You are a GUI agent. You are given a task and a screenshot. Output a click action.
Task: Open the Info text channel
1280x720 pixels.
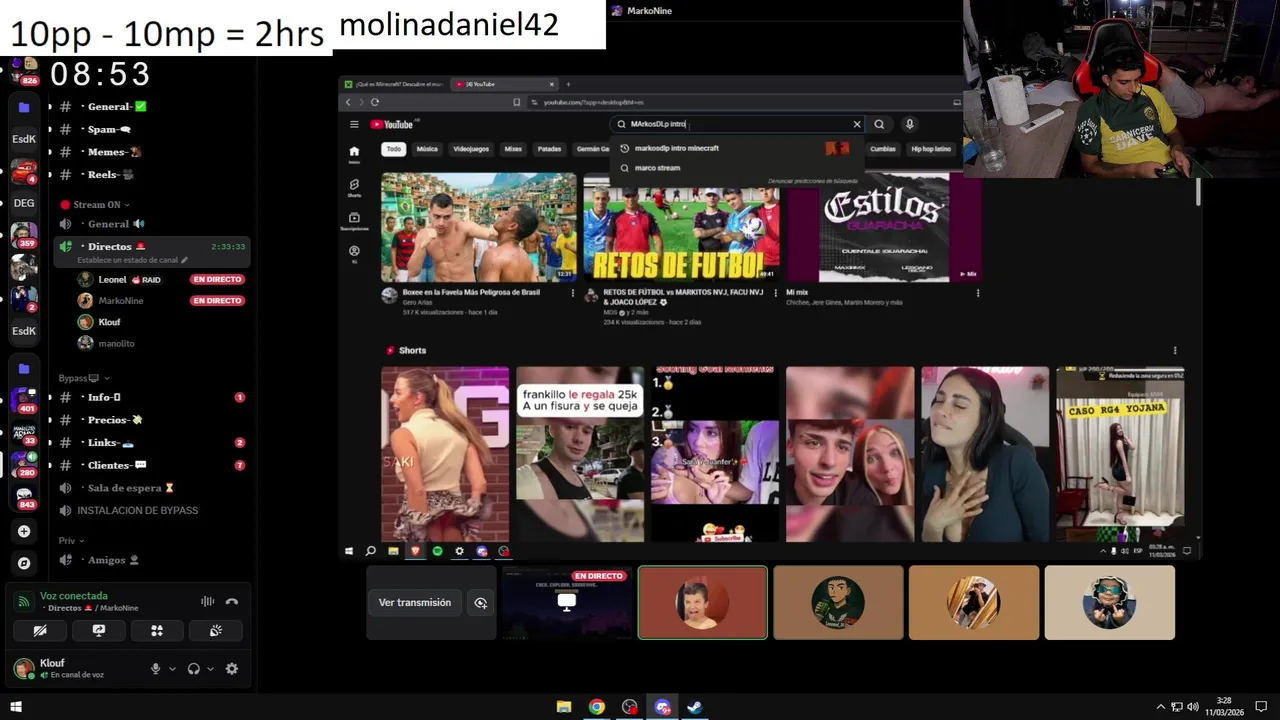click(x=150, y=397)
